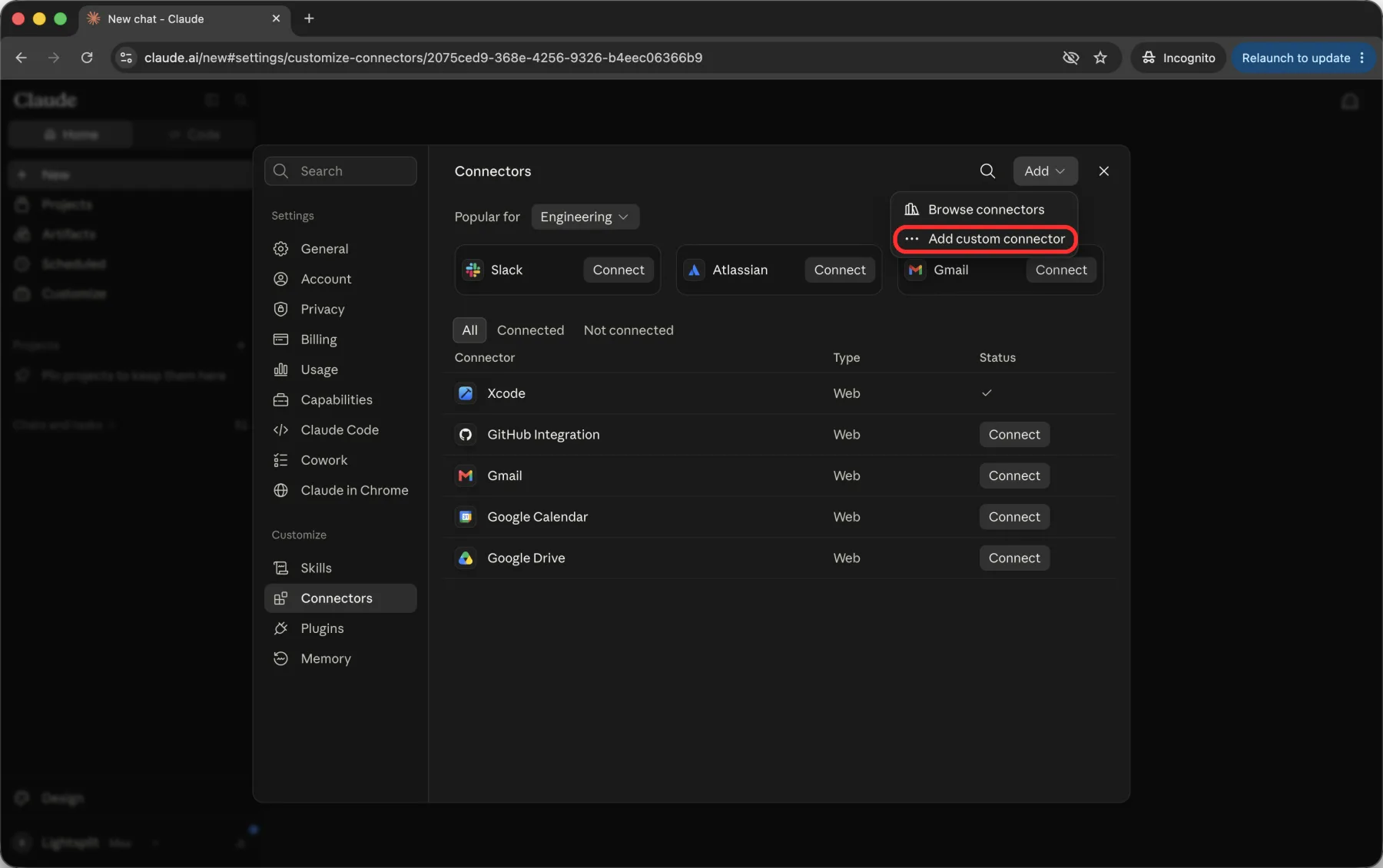Go back to the previous page
The height and width of the screenshot is (868, 1383).
22,58
